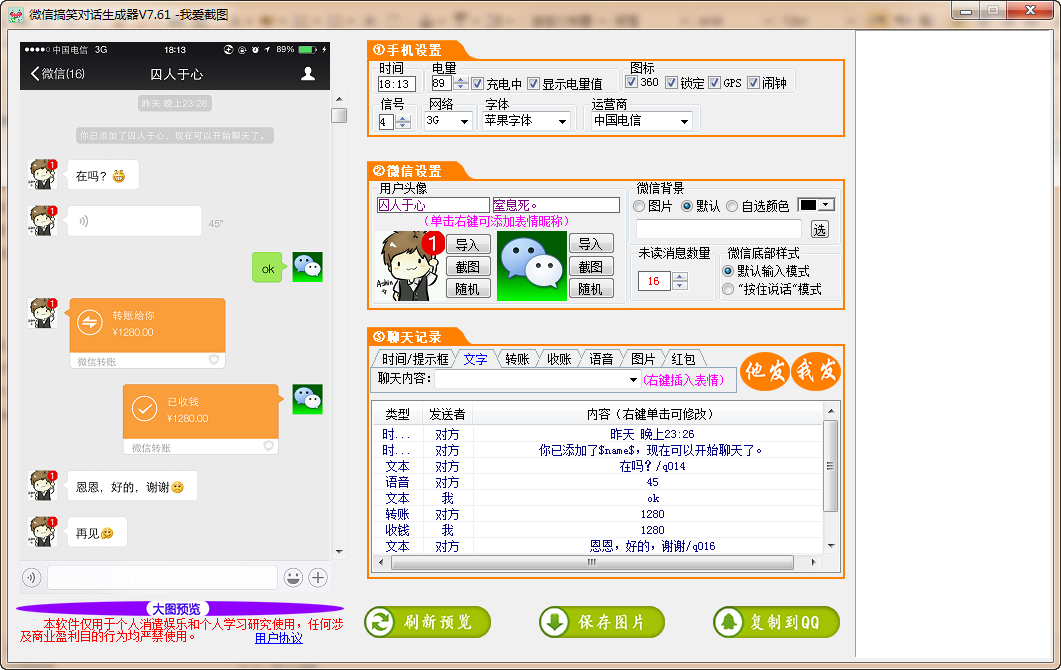This screenshot has width=1061, height=670.
Task: Increase the 信号 signal stepper
Action: [x=403, y=118]
